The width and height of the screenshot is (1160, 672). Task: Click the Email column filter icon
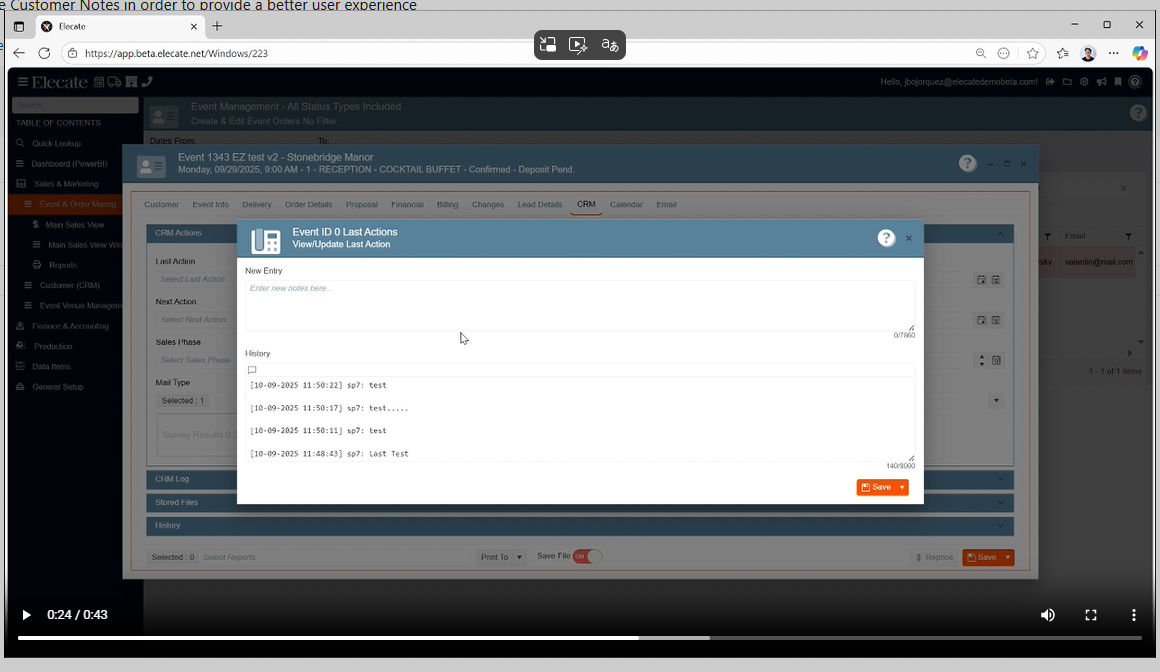coord(1128,236)
